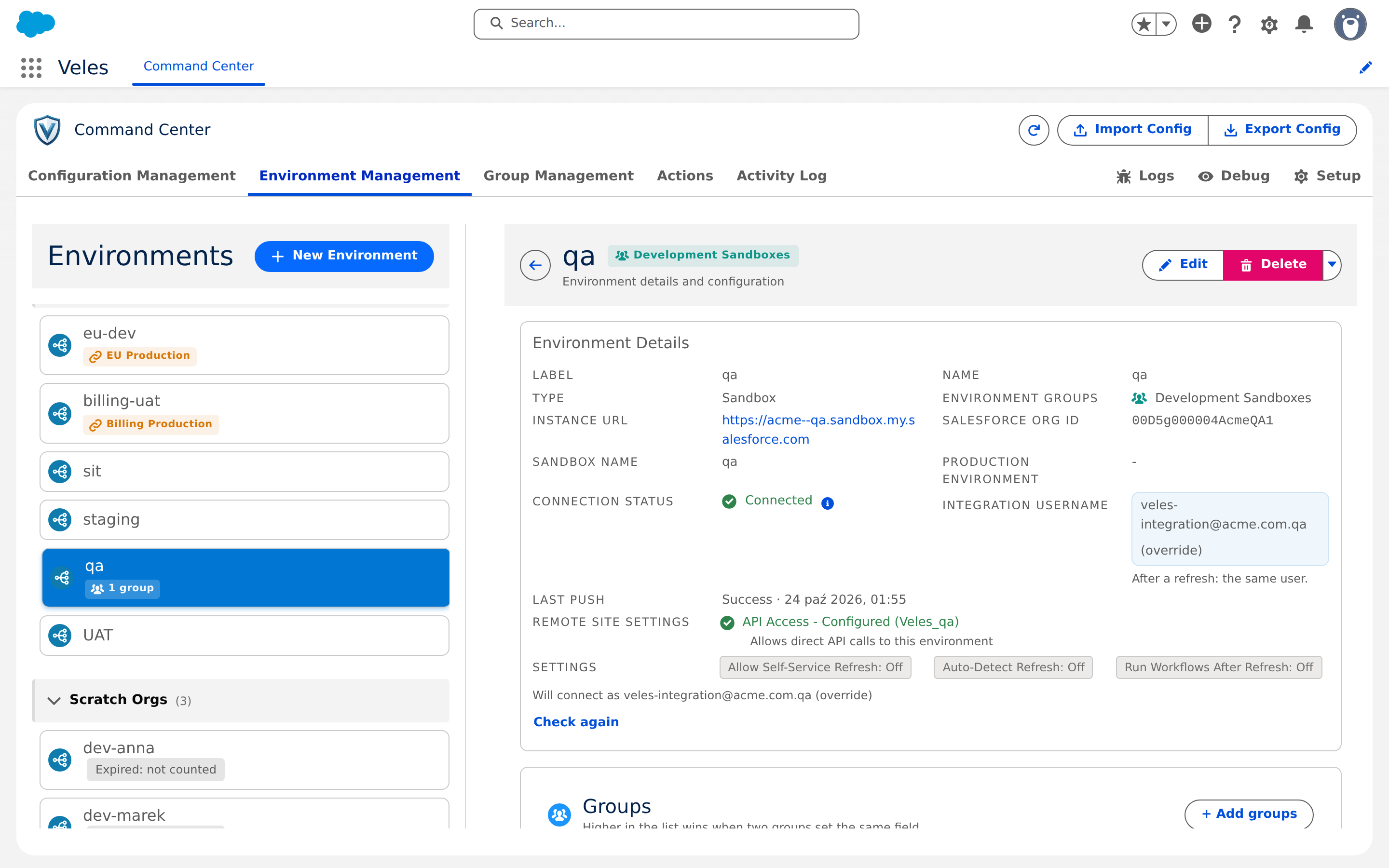Image resolution: width=1389 pixels, height=868 pixels.
Task: Open the app launcher grid icon
Action: click(x=31, y=67)
